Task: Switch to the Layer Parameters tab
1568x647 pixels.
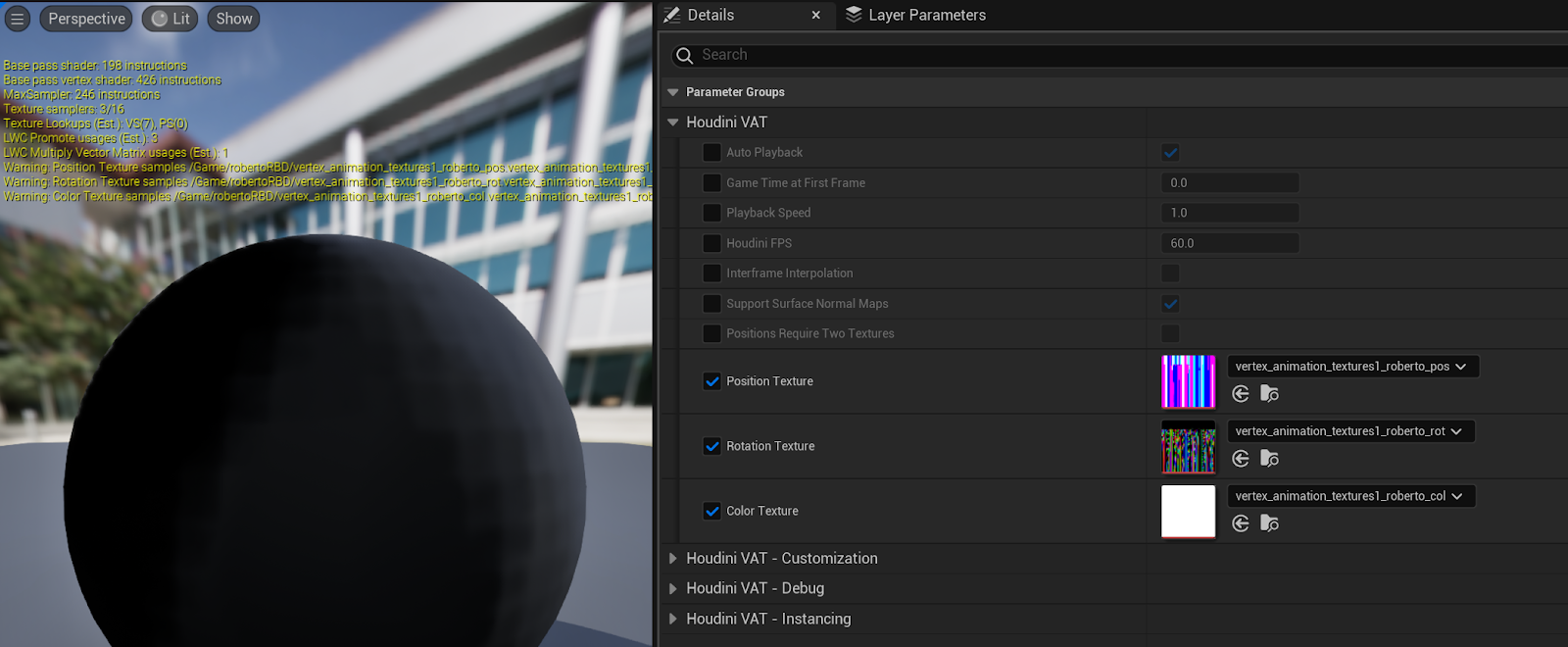Action: (x=915, y=15)
